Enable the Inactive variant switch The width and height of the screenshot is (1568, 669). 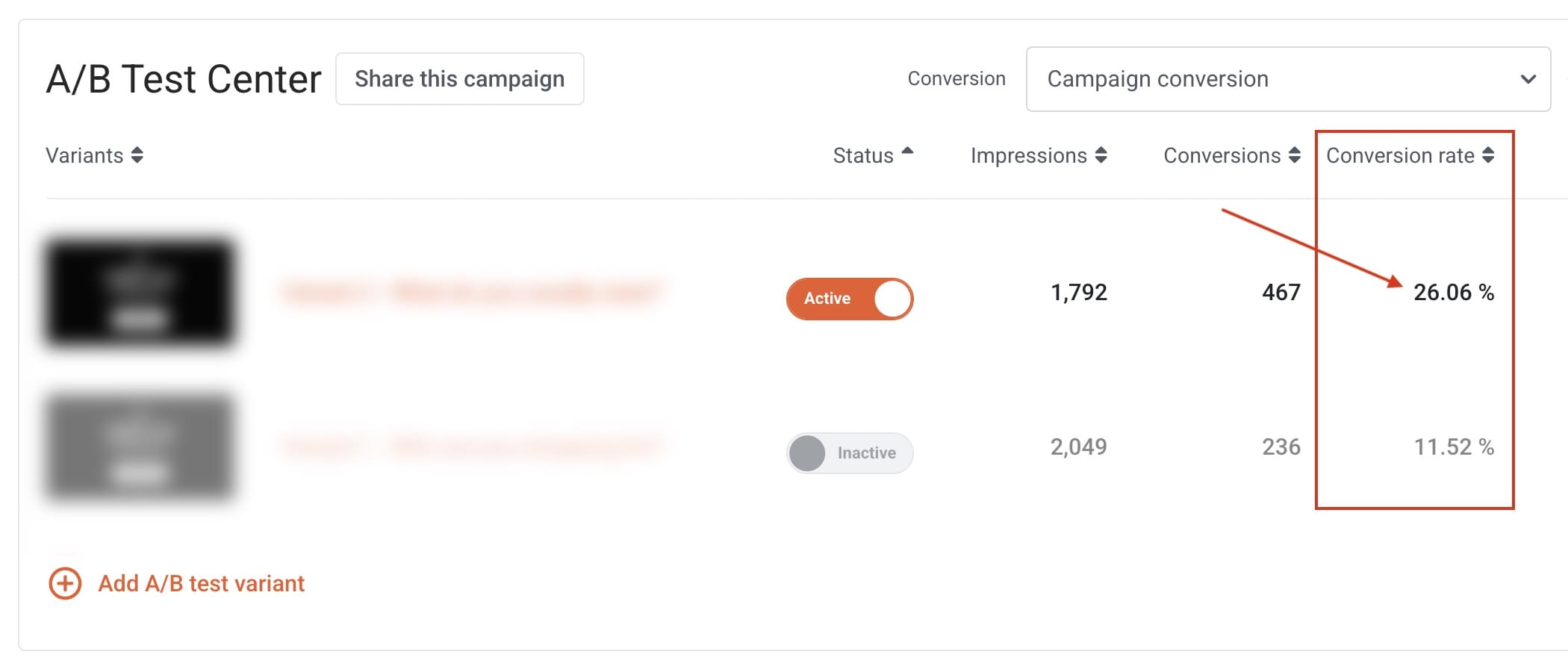(850, 453)
